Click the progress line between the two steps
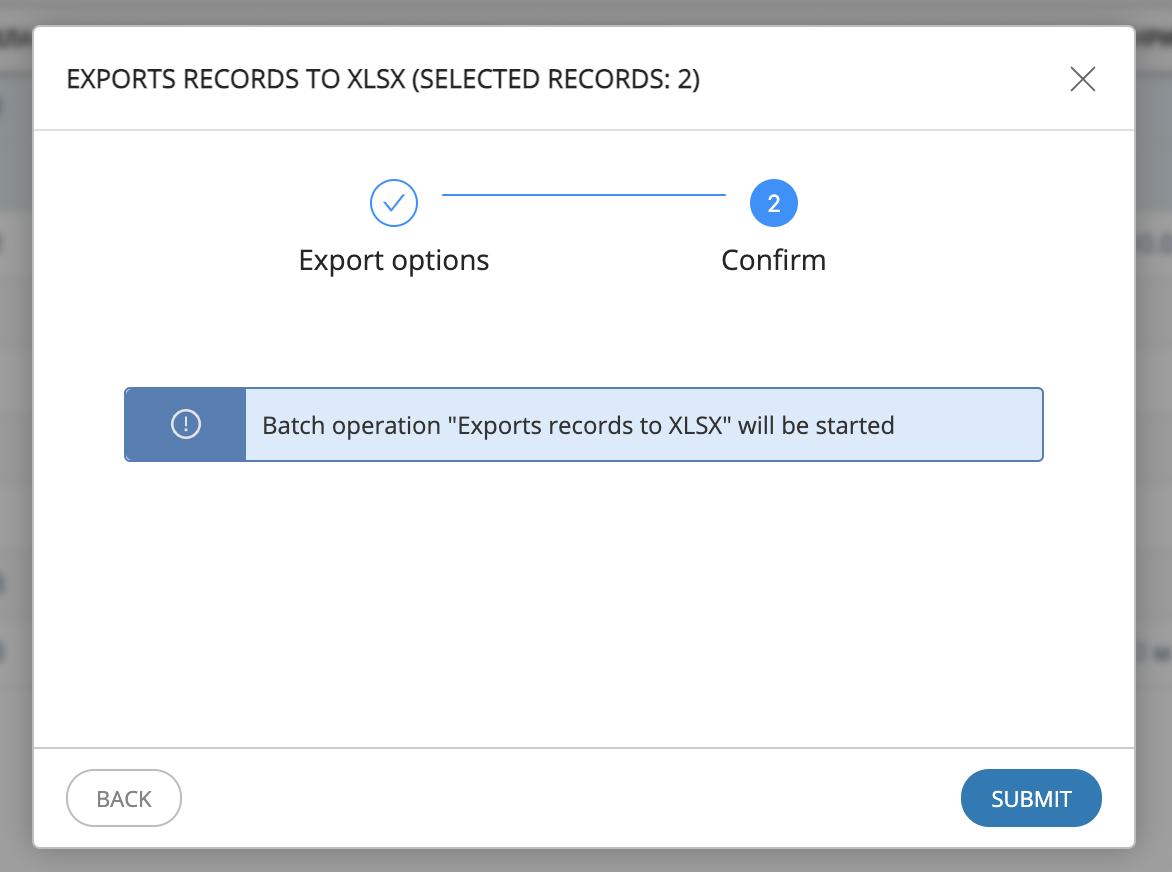Screen dimensions: 1172x872 pyautogui.click(x=584, y=195)
